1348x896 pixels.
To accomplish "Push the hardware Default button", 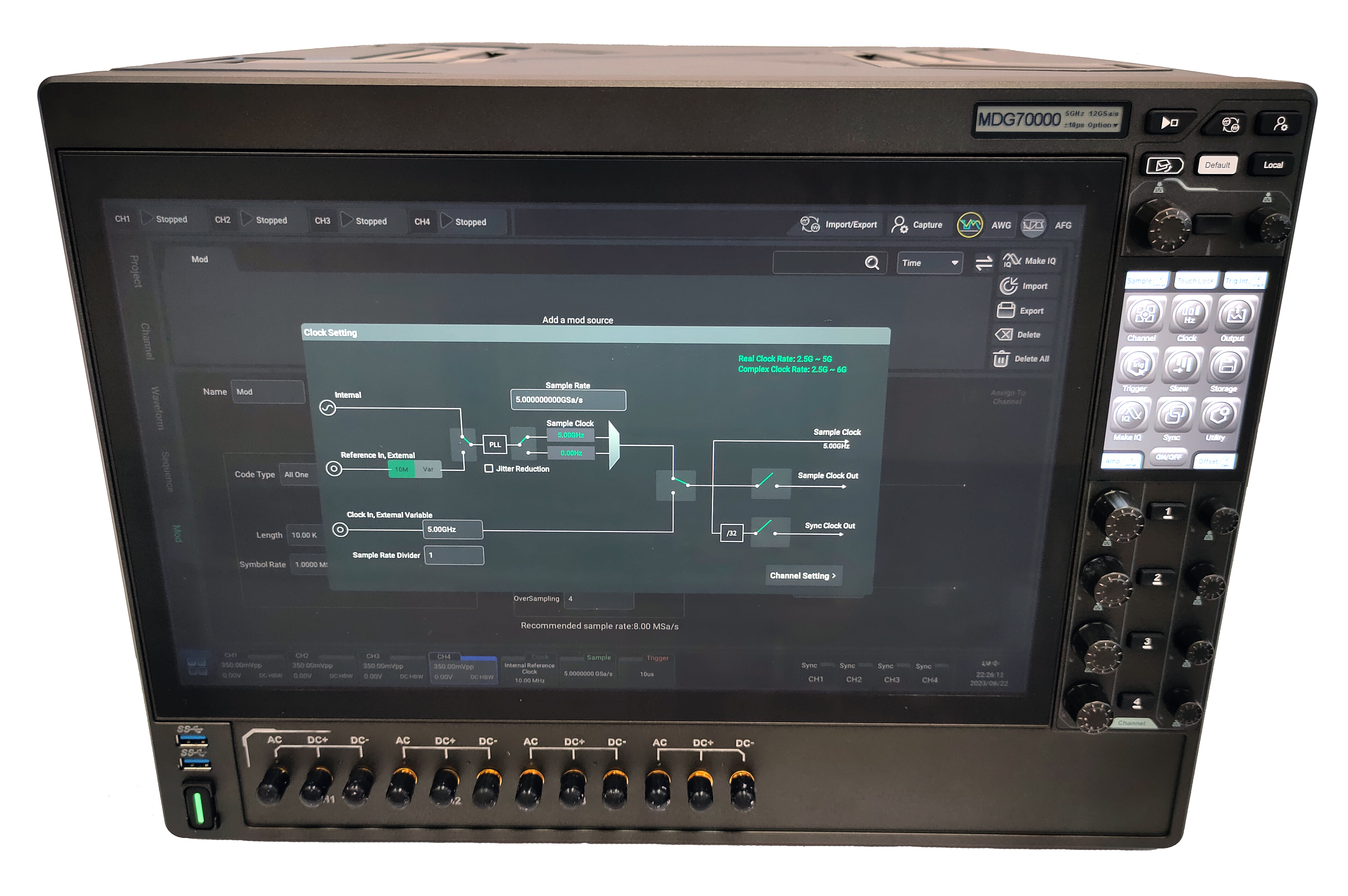I will 1217,165.
